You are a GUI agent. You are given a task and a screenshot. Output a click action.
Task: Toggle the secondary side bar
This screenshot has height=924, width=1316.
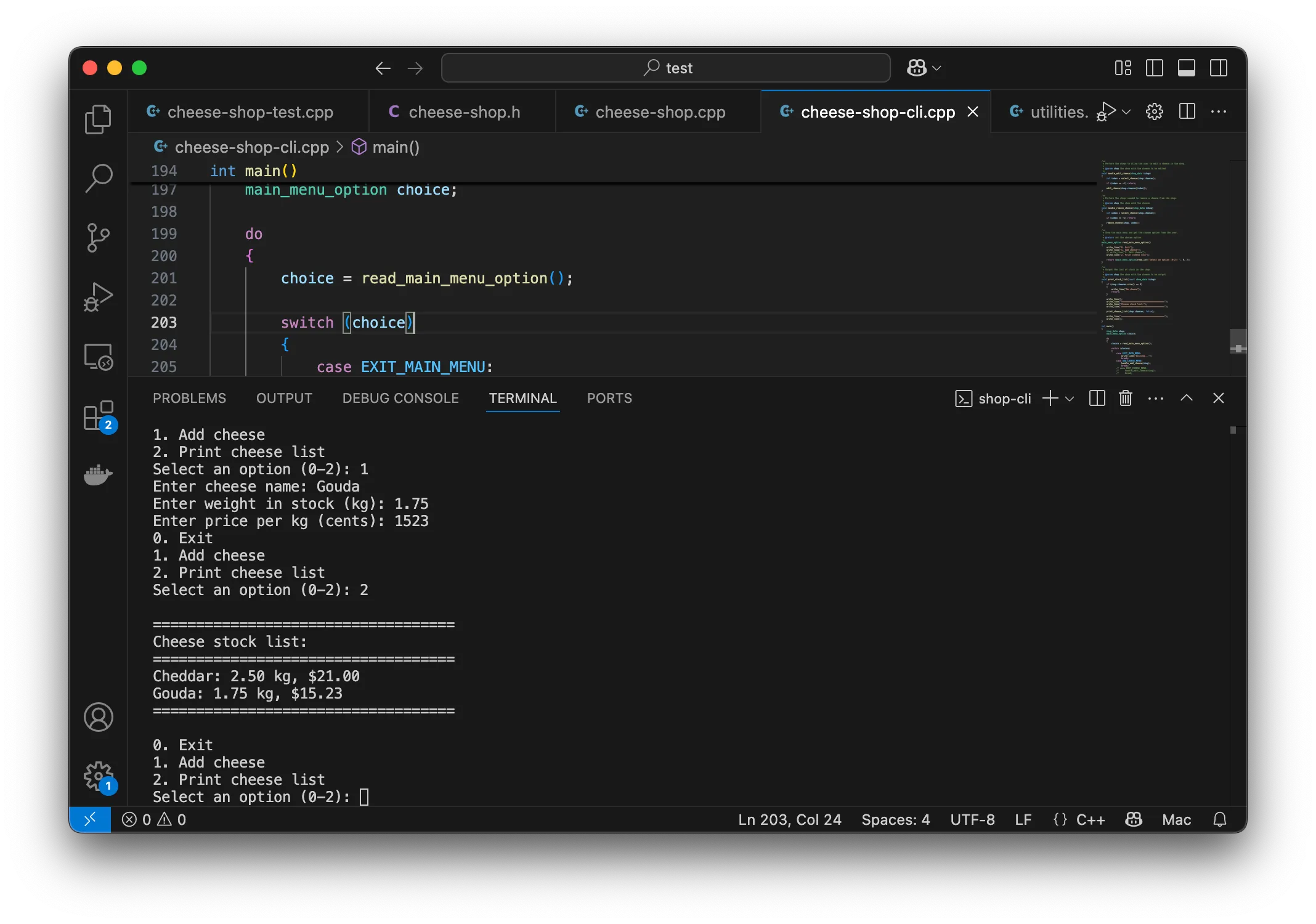point(1219,68)
